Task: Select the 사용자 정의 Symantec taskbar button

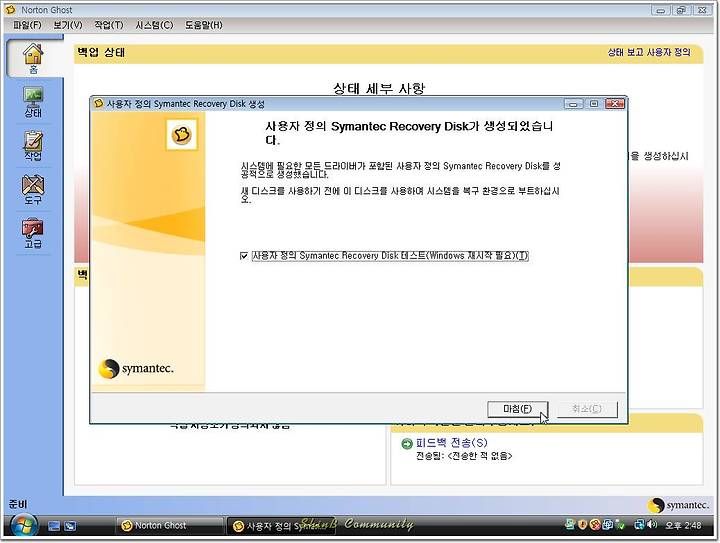Action: 281,526
